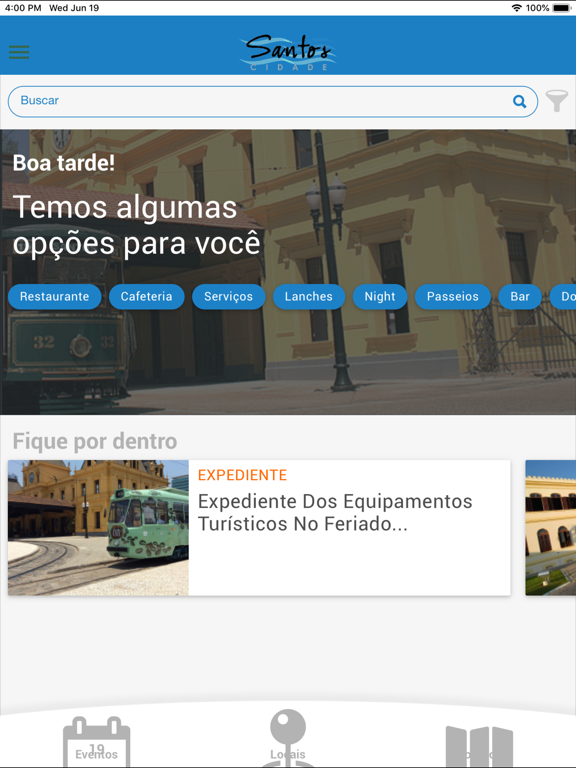Click the orange EXPEDIENTE label

click(242, 475)
